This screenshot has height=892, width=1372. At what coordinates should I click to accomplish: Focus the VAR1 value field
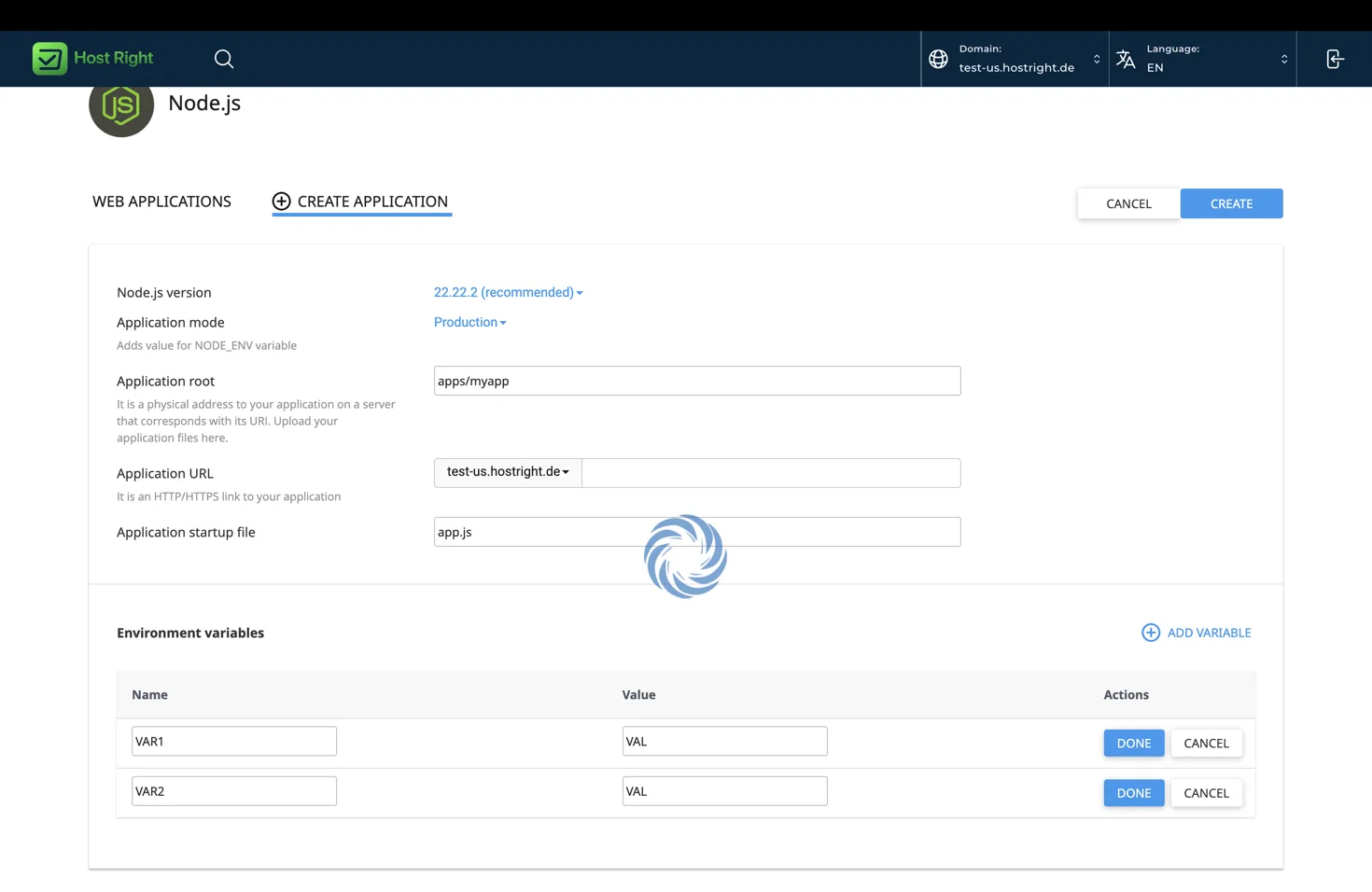click(x=724, y=741)
